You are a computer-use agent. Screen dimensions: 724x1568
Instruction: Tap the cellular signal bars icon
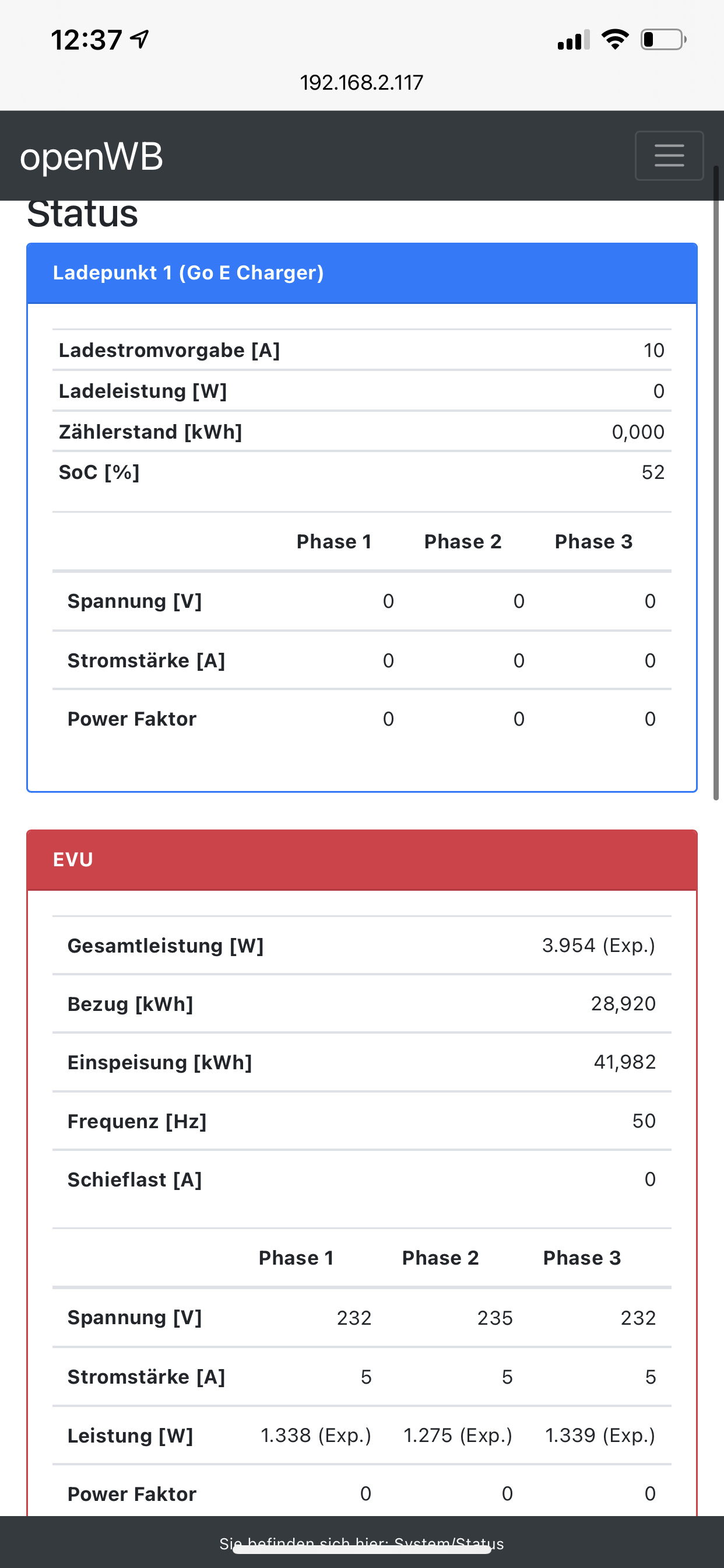tap(573, 40)
